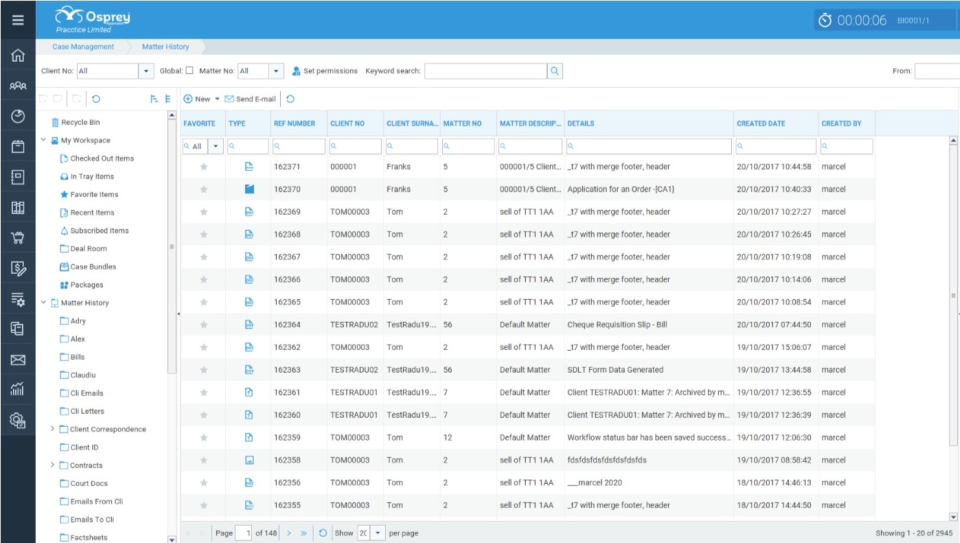Mark ref 162371 row as favorite star
Image resolution: width=960 pixels, height=543 pixels.
tap(204, 167)
